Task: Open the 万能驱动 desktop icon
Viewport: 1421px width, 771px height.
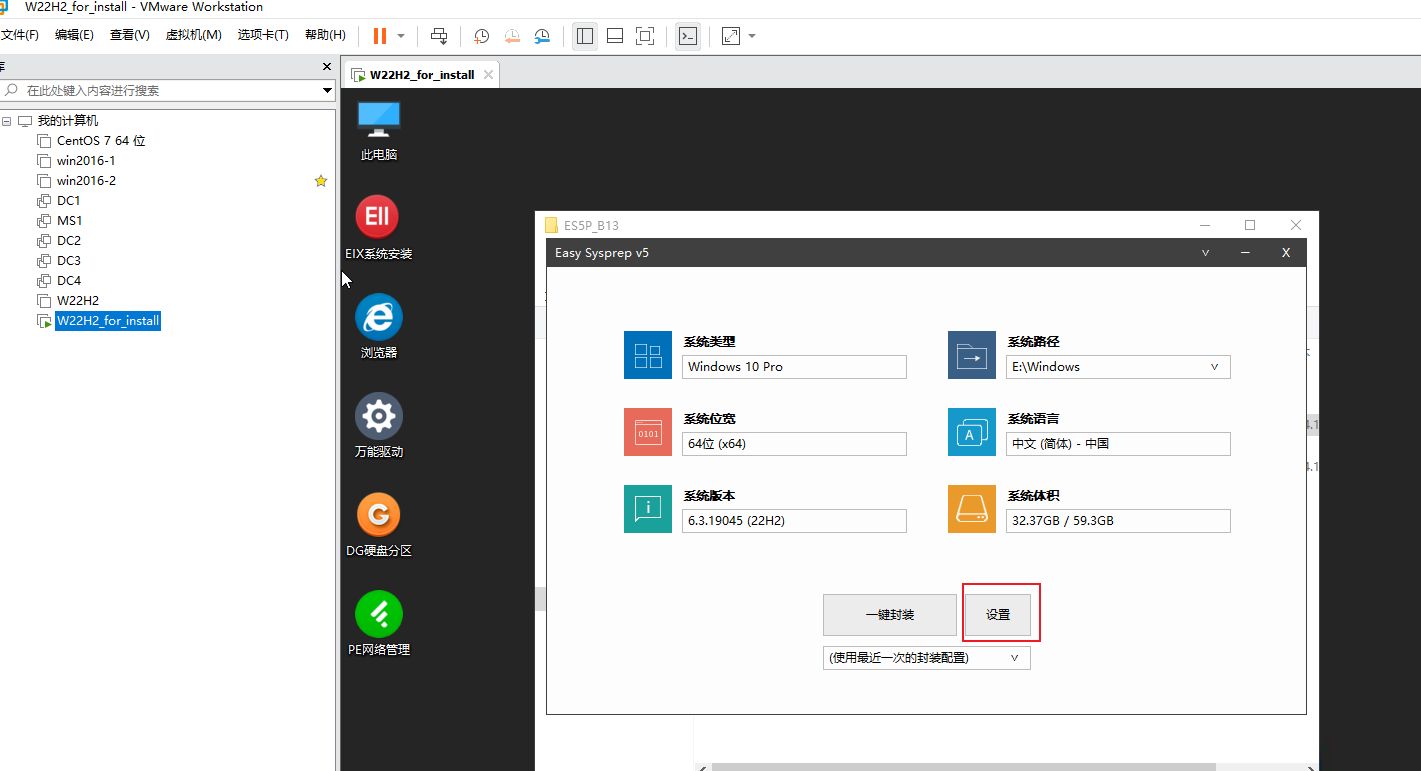Action: [378, 416]
